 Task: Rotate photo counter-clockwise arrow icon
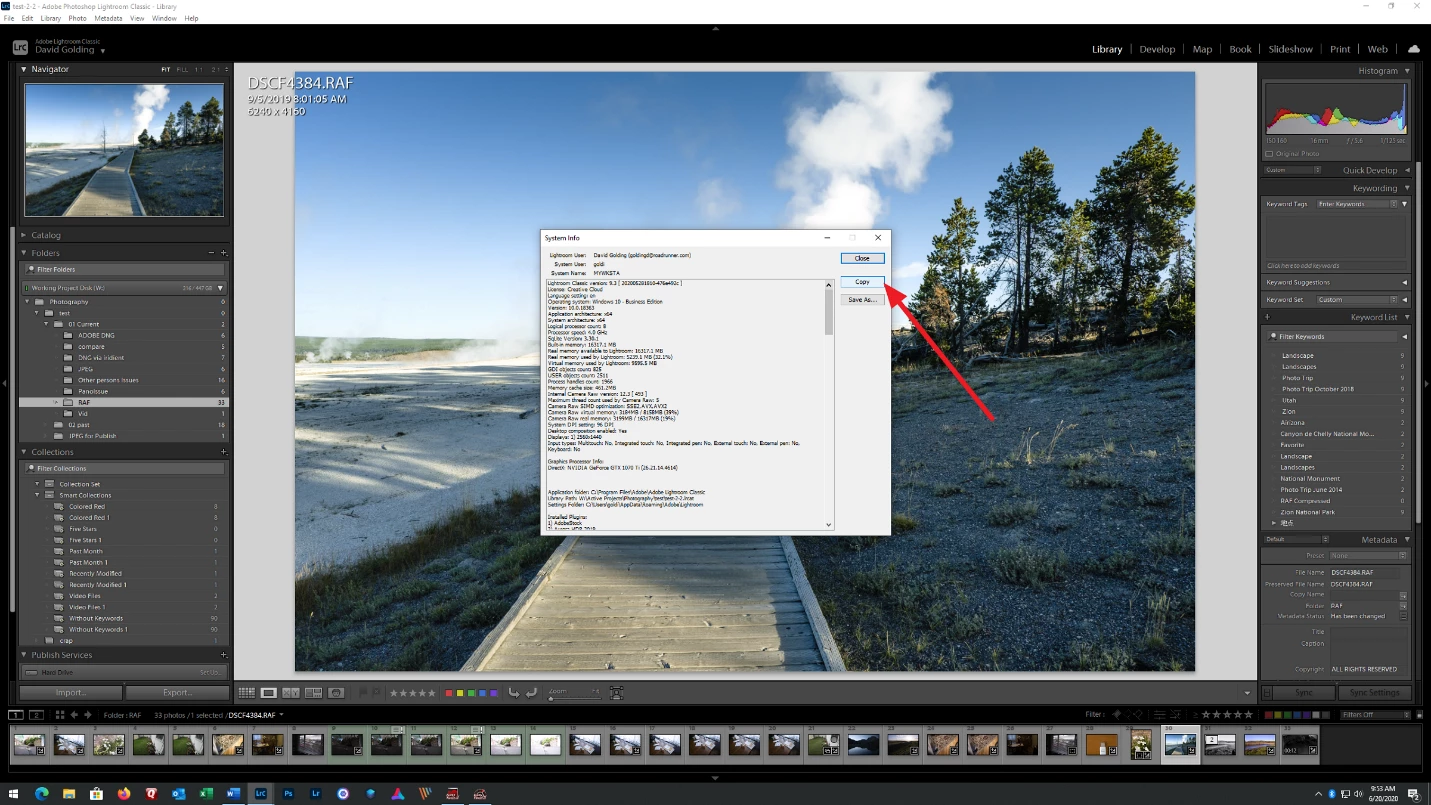[x=514, y=692]
